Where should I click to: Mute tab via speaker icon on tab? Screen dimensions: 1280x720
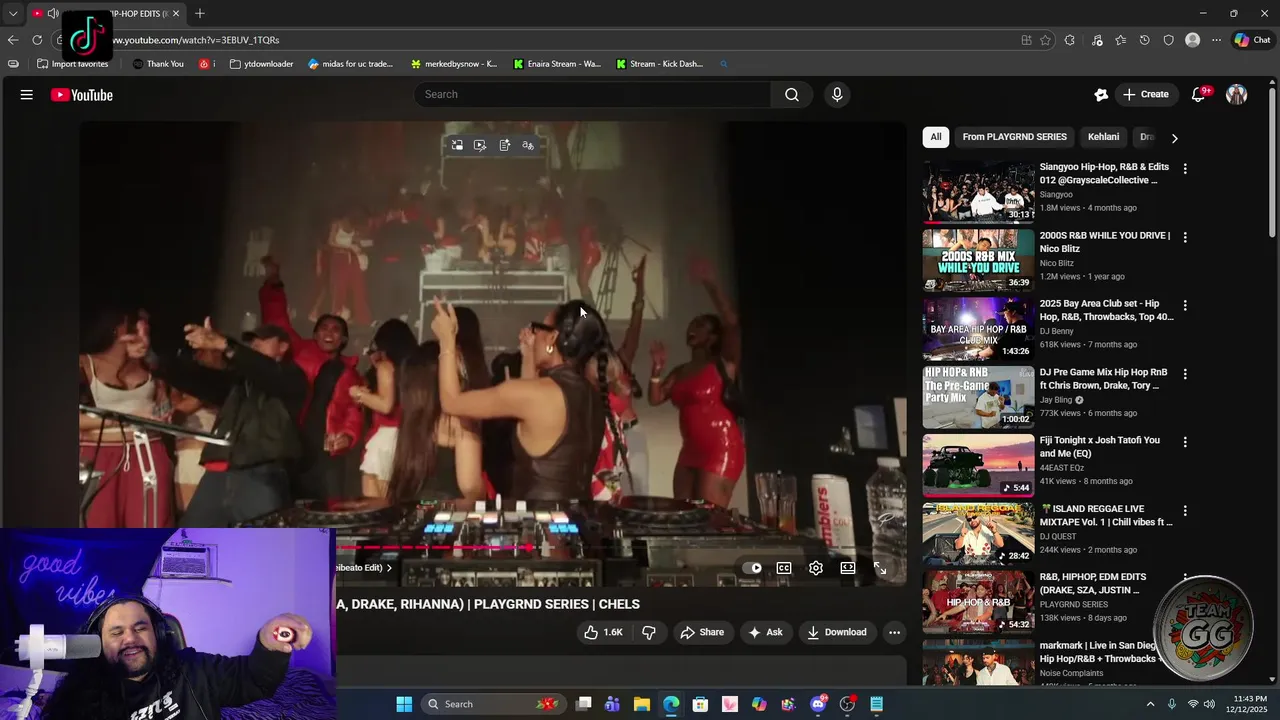coord(52,13)
